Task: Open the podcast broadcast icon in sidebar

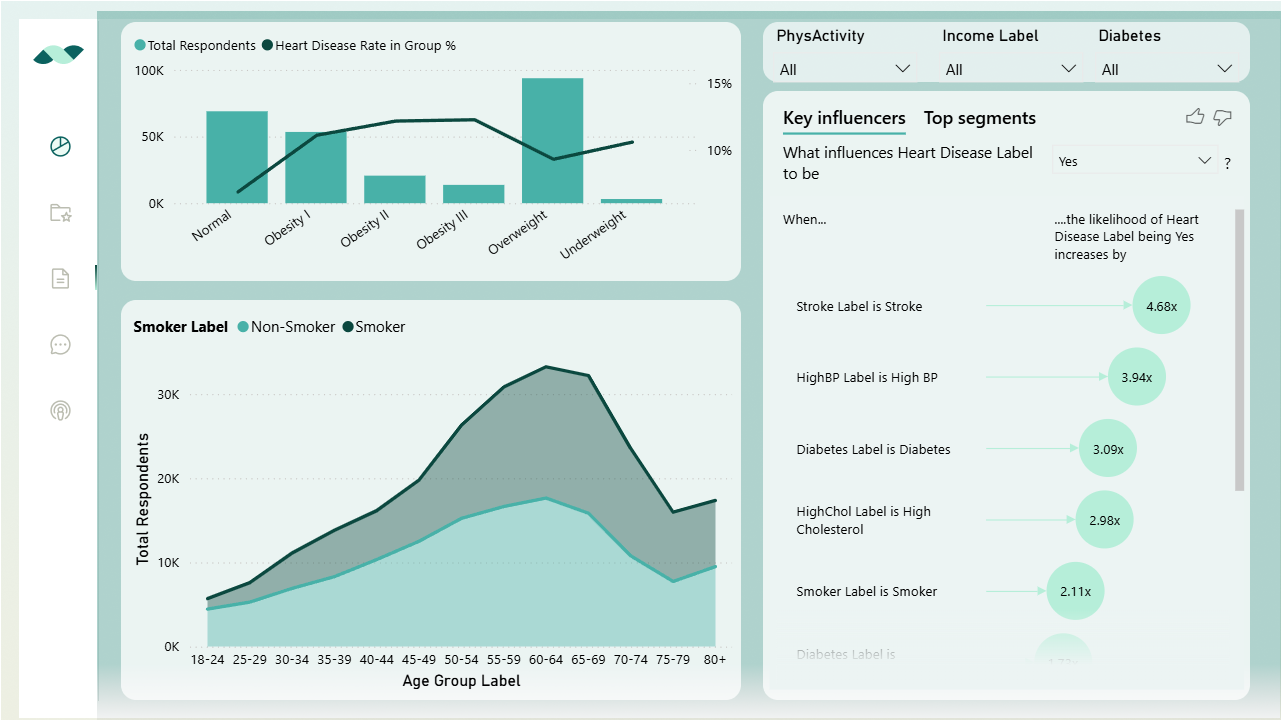Action: tap(60, 411)
